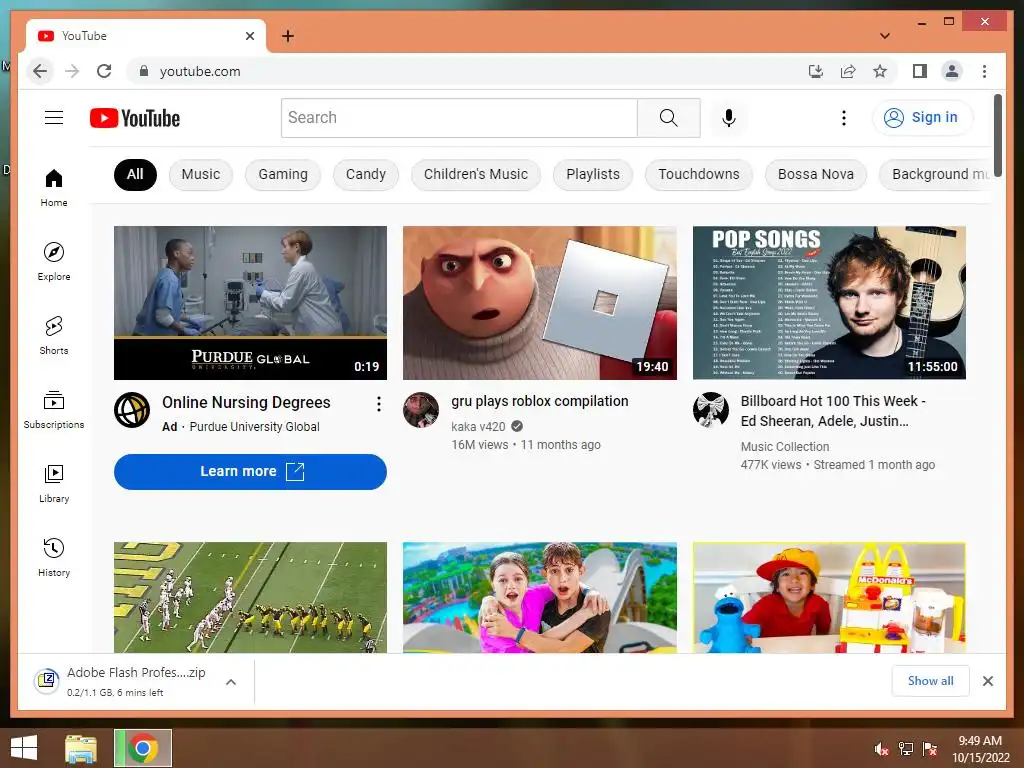Reload the page
The image size is (1024, 768).
(x=104, y=71)
